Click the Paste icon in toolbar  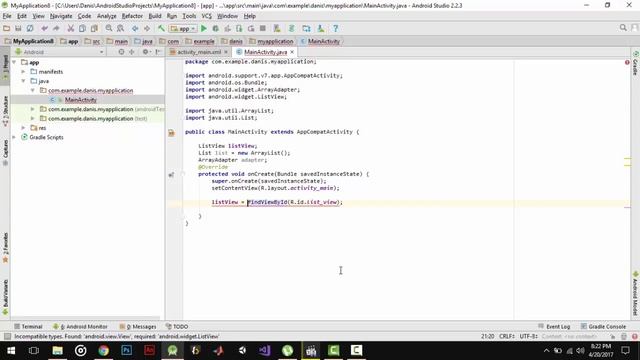tap(94, 28)
